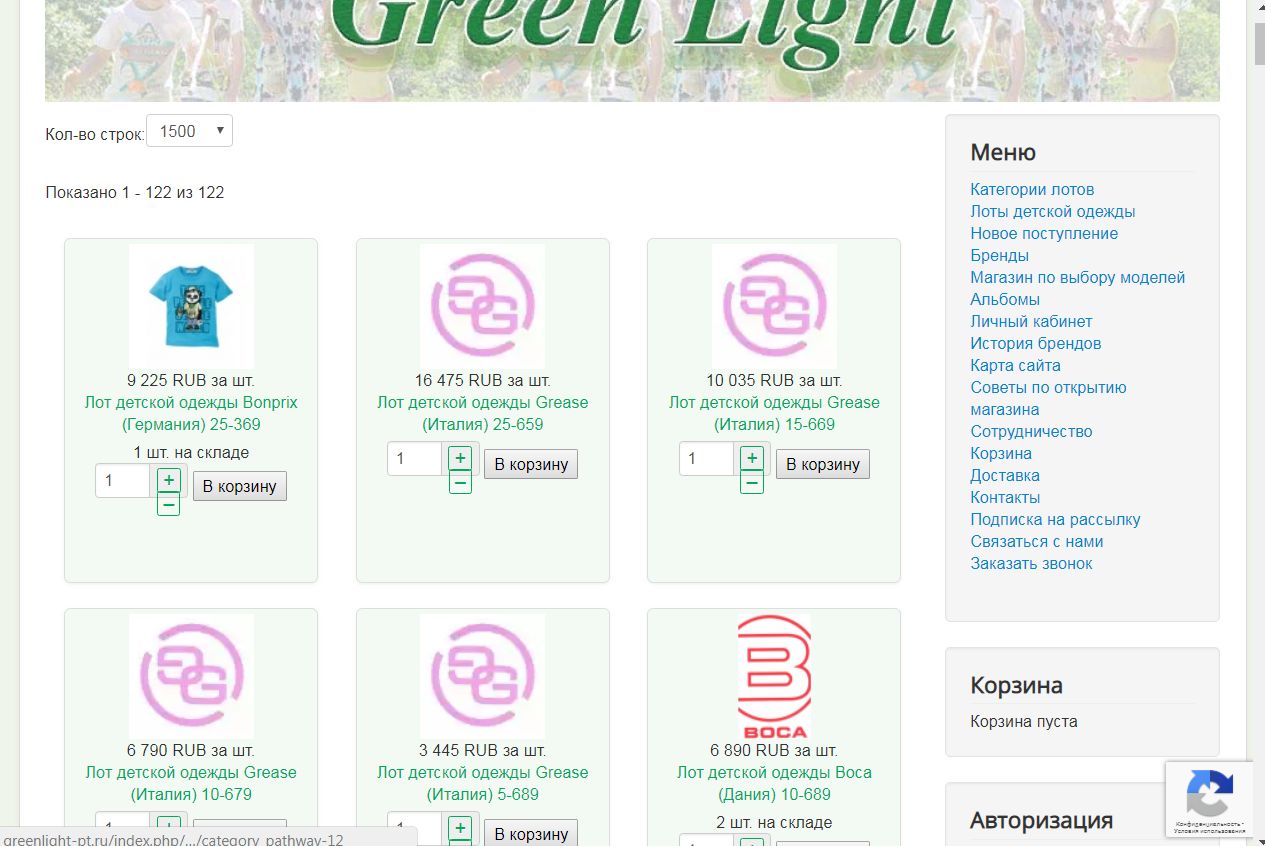1265x846 pixels.
Task: Open Корзина link in the menu
Action: (1001, 453)
